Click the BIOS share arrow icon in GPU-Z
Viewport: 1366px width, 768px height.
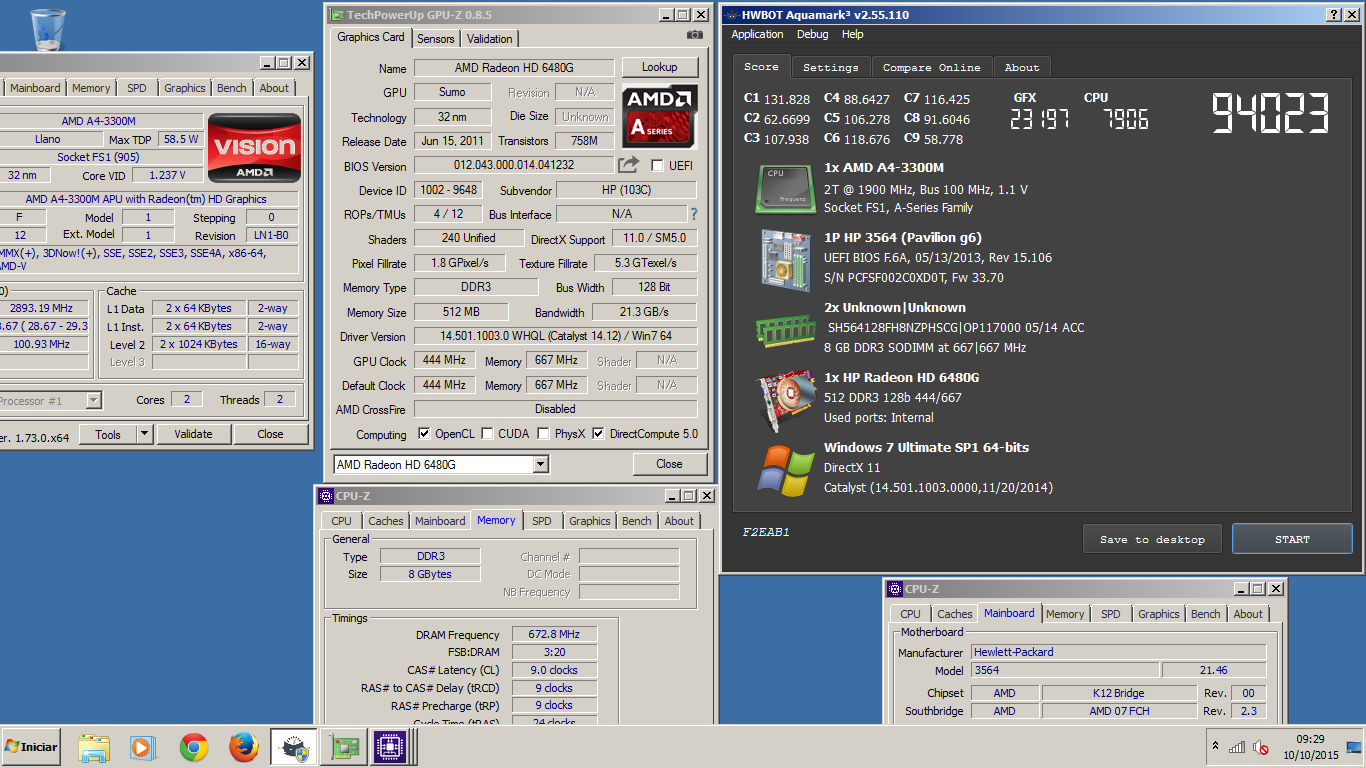pyautogui.click(x=628, y=165)
